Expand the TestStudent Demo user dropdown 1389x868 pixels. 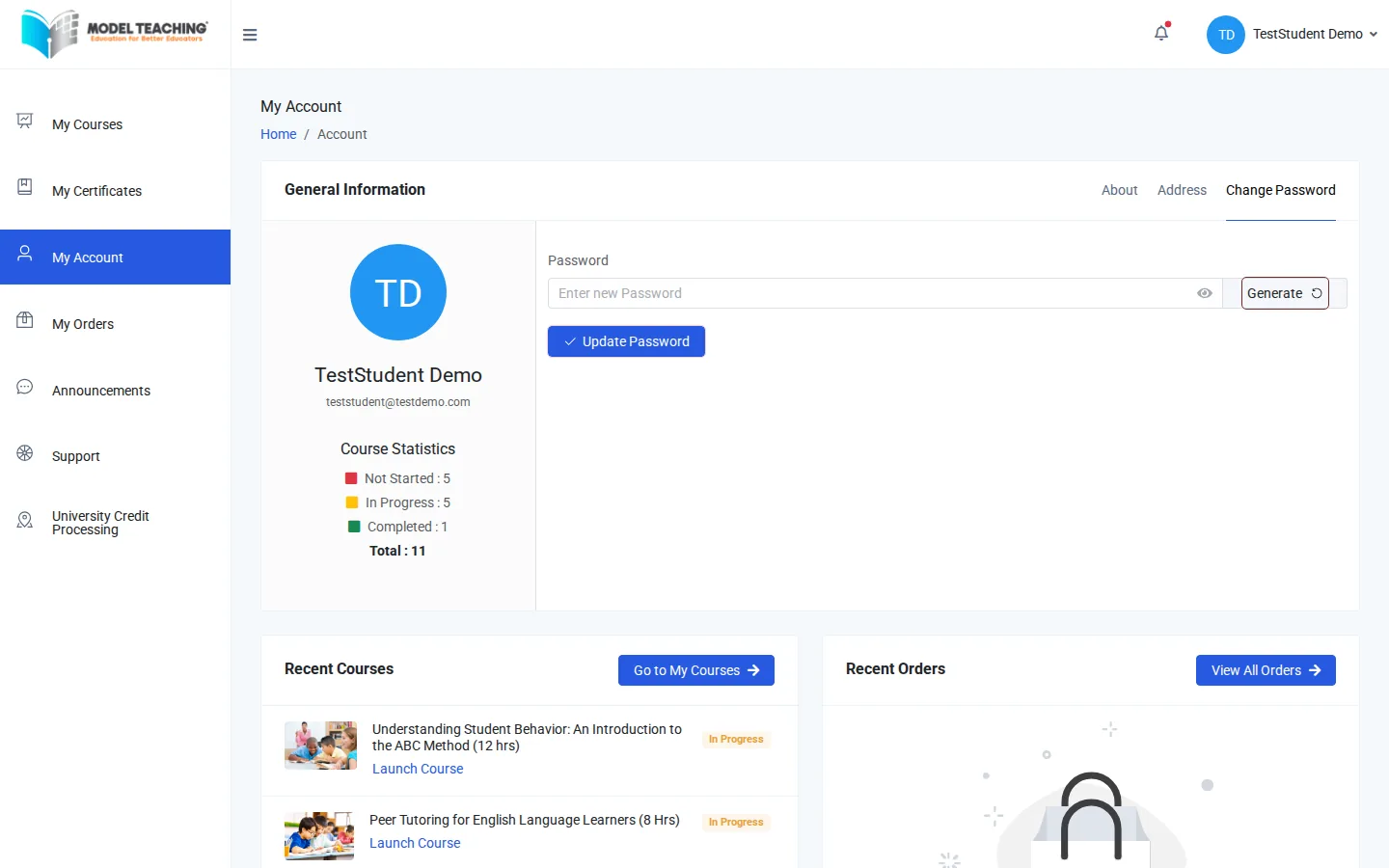pyautogui.click(x=1316, y=34)
